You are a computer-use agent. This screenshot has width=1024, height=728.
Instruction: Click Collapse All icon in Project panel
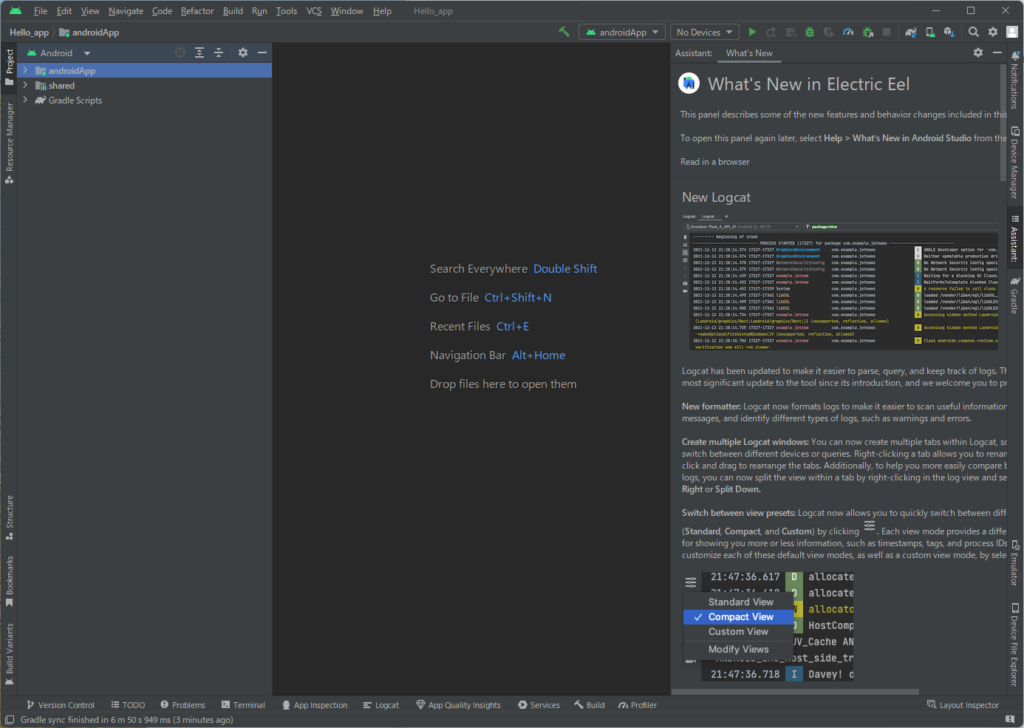[x=218, y=53]
